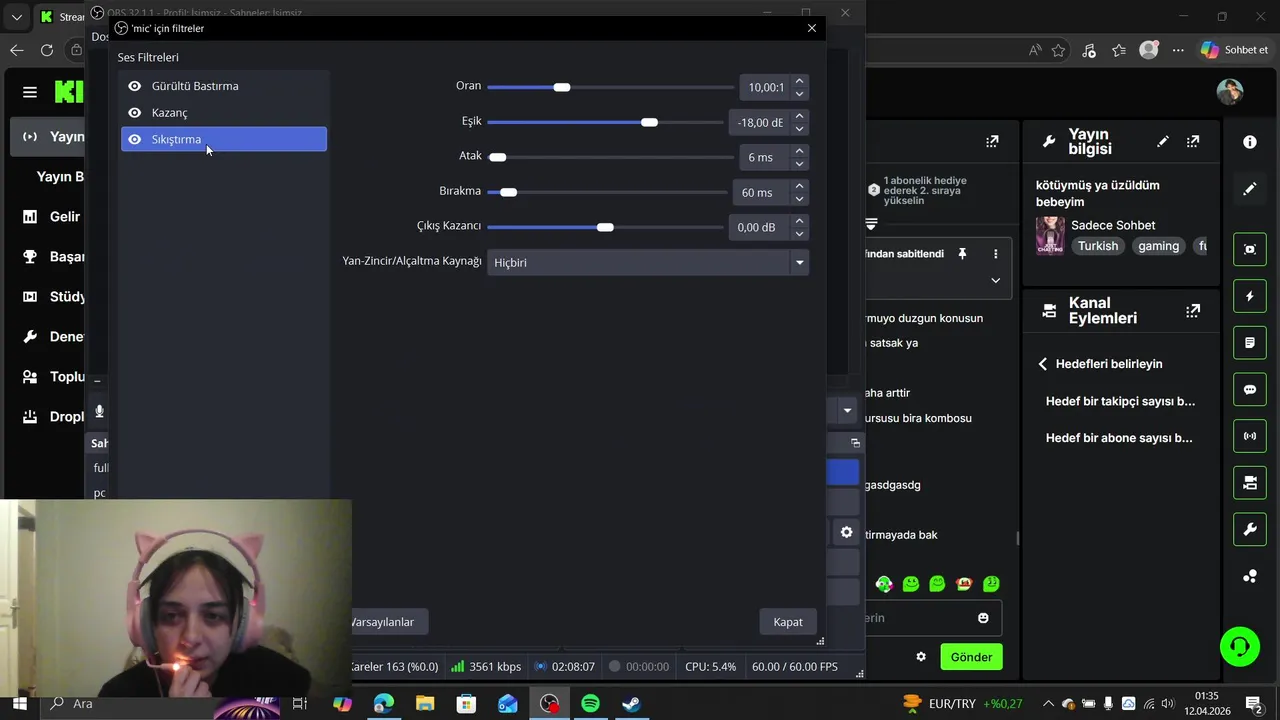
Task: Select the Gürültü Bastırma filter row
Action: click(x=224, y=86)
